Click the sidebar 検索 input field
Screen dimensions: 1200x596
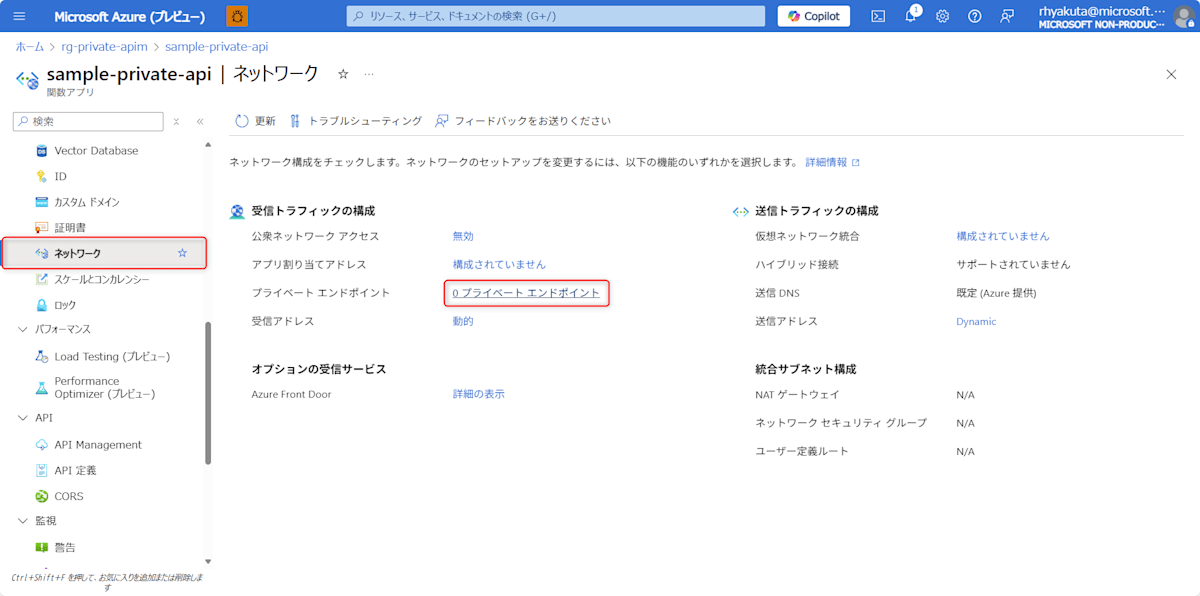(88, 121)
